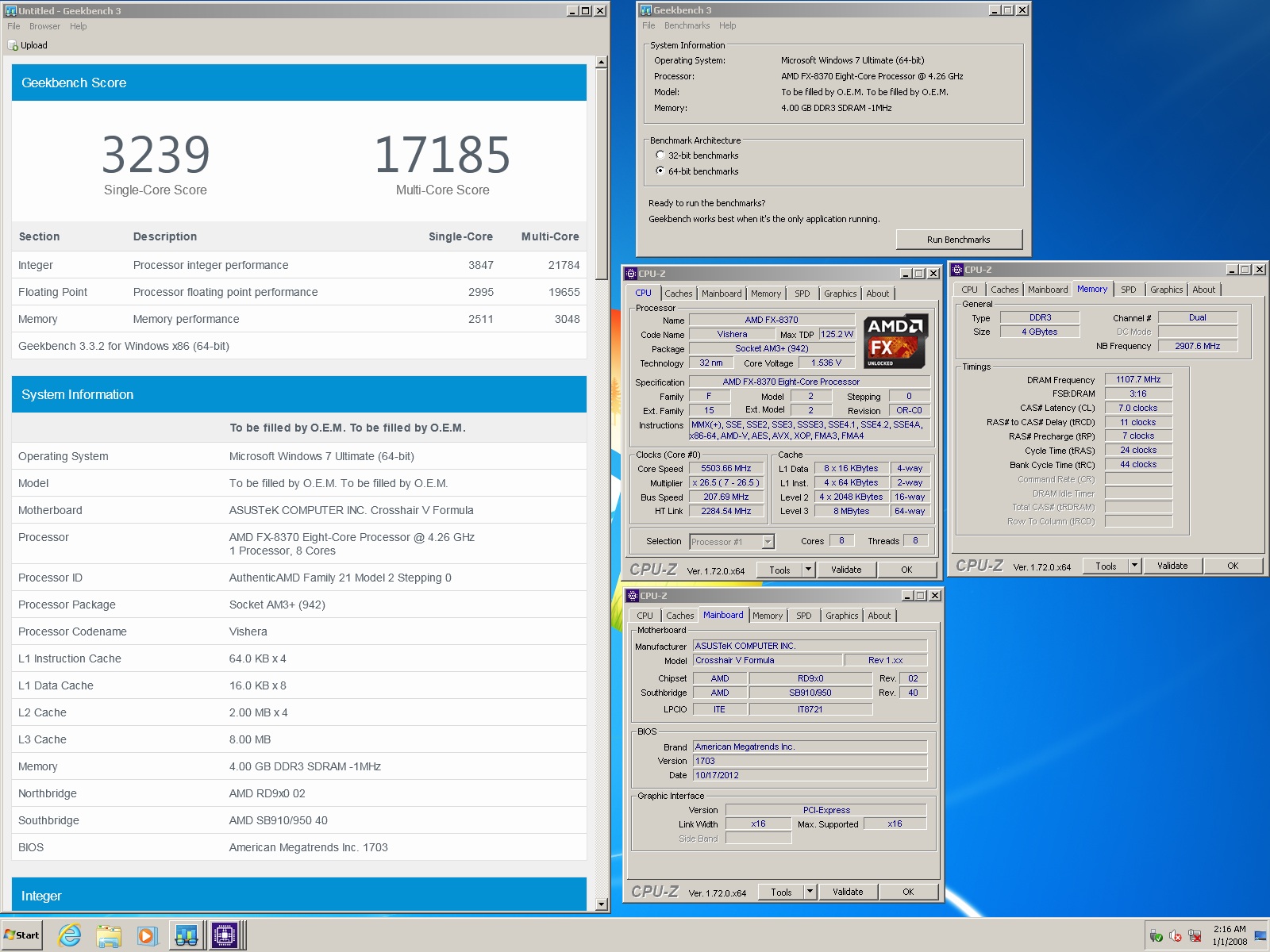The height and width of the screenshot is (952, 1270).
Task: Click scroll-up arrow of Geekbench results
Action: coord(601,62)
